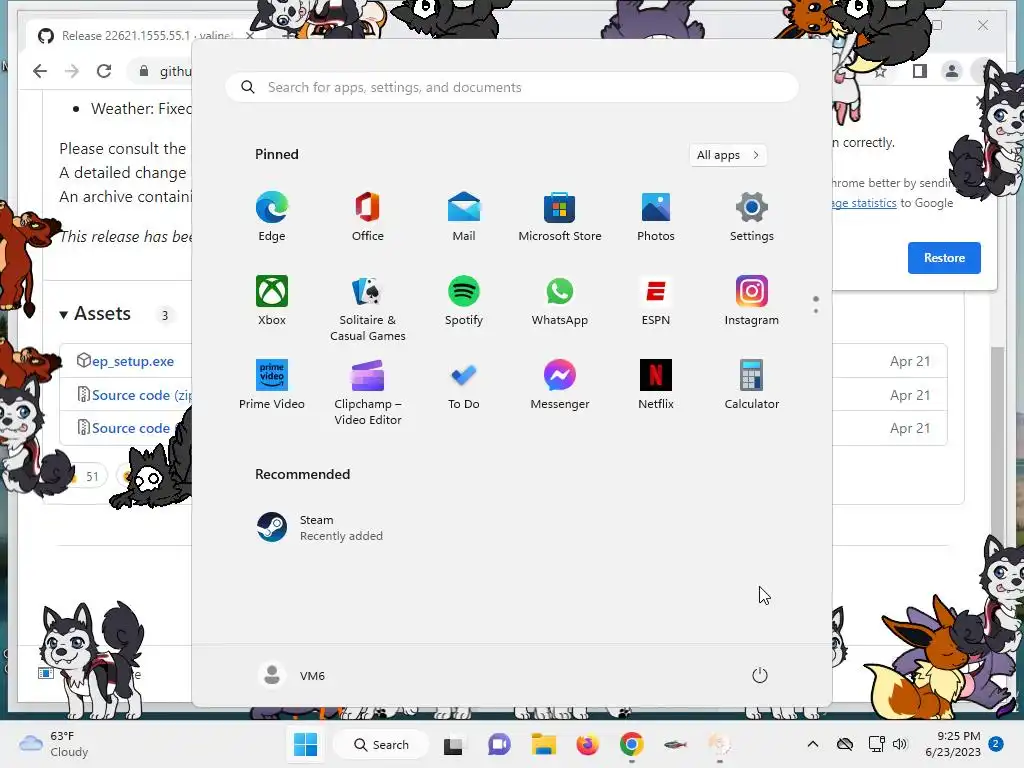Click the Windows Start button
The height and width of the screenshot is (768, 1024).
(305, 744)
